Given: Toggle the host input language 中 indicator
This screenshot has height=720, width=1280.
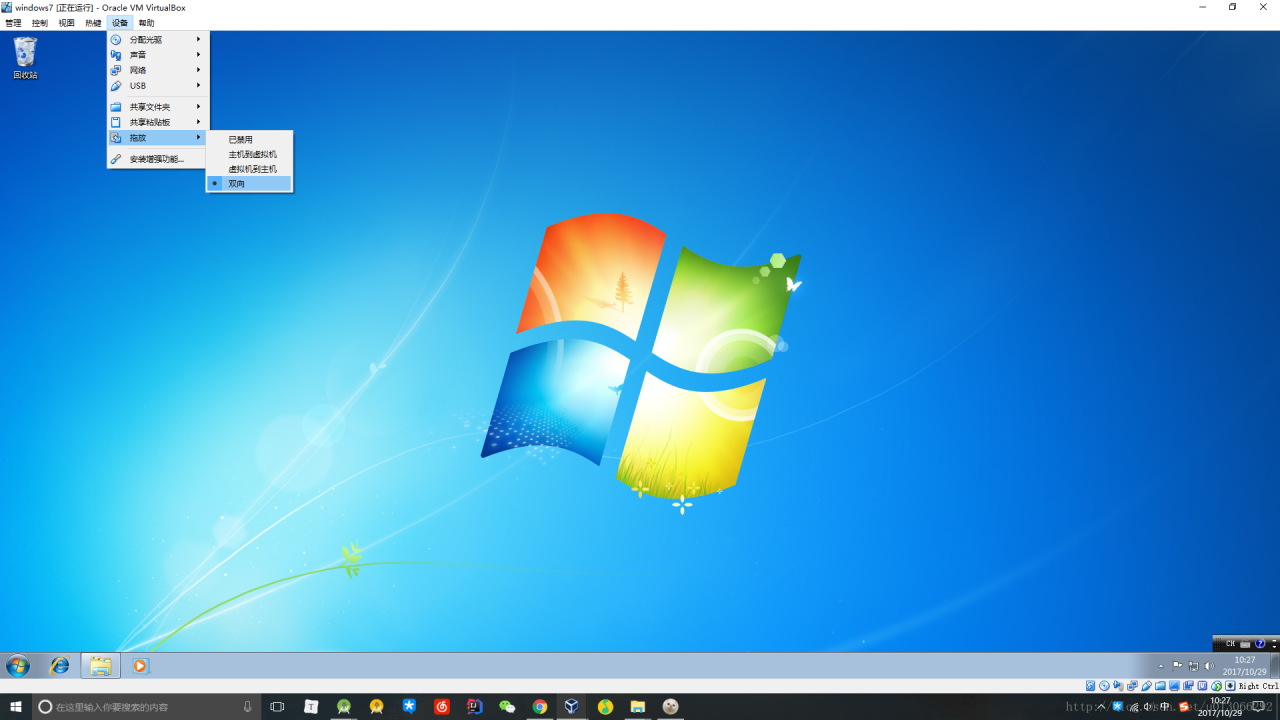Looking at the screenshot, I should (x=1165, y=707).
